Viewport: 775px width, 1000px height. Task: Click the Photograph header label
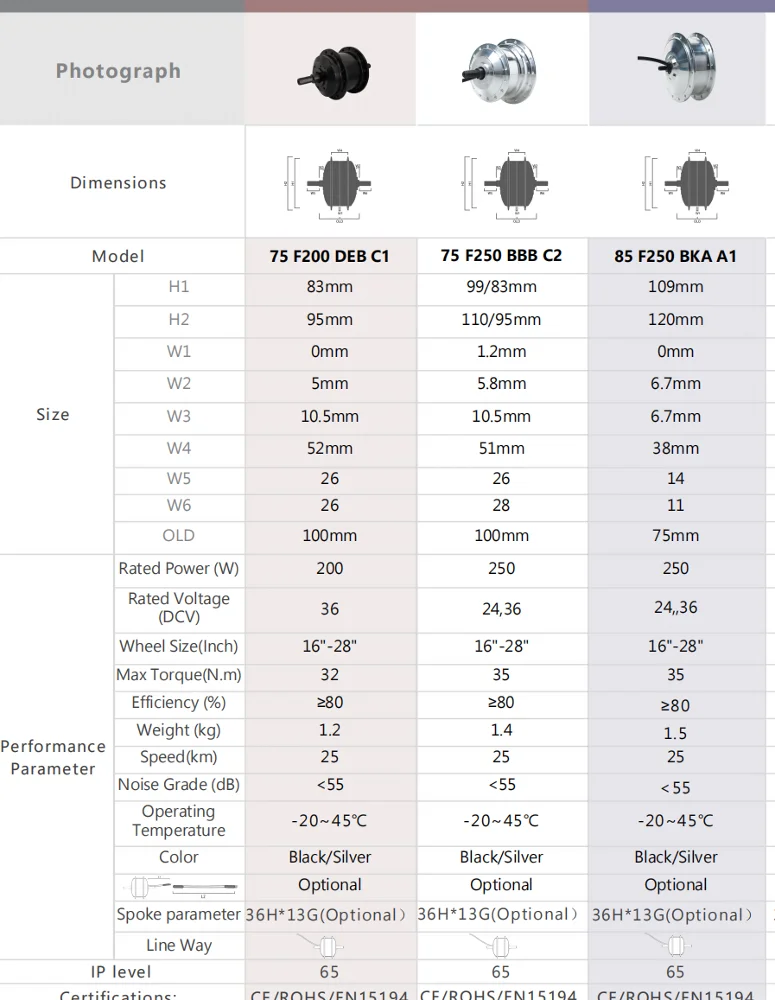118,71
